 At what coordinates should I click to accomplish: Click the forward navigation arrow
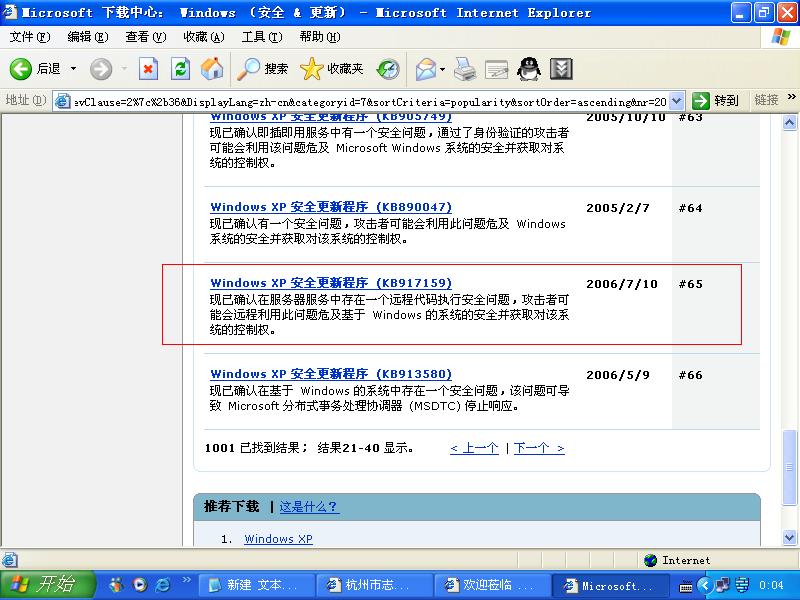pyautogui.click(x=101, y=69)
